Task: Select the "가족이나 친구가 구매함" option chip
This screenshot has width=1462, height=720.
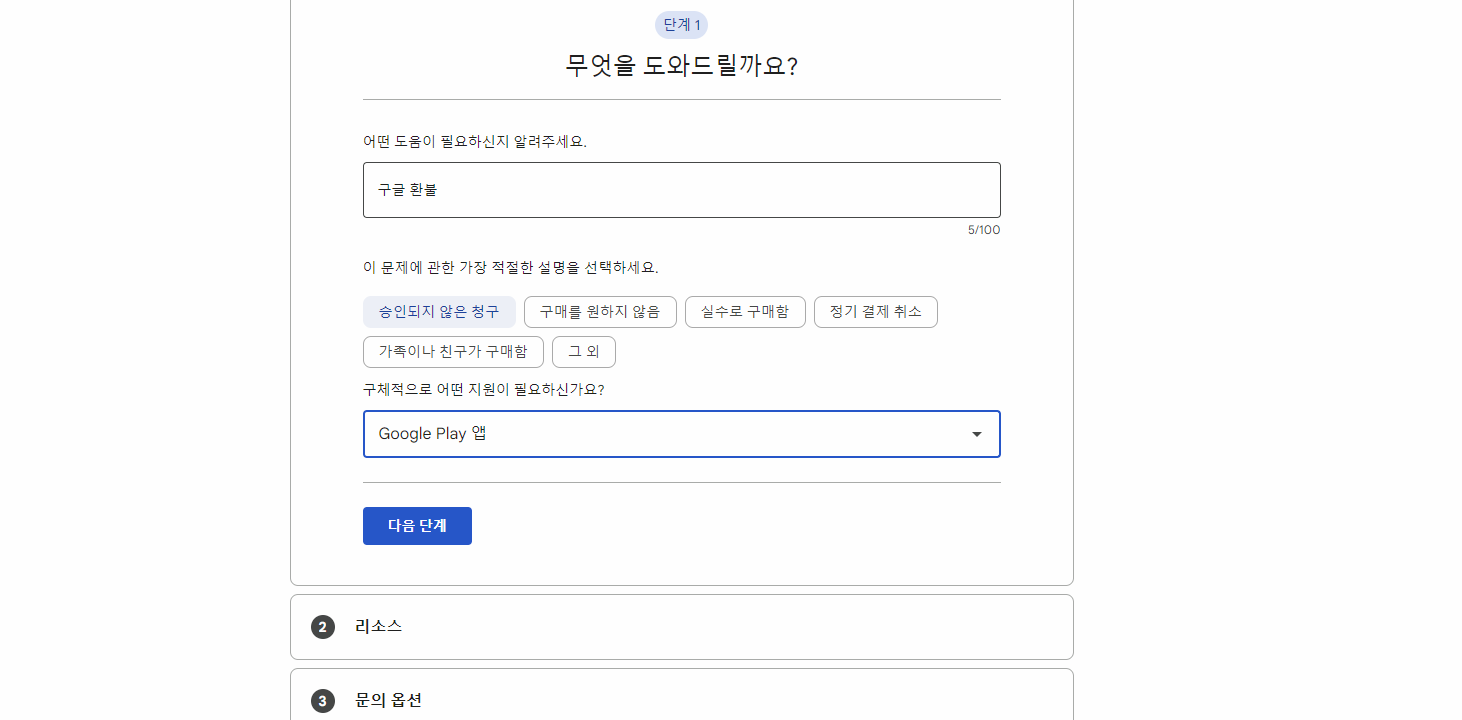Action: (x=453, y=351)
